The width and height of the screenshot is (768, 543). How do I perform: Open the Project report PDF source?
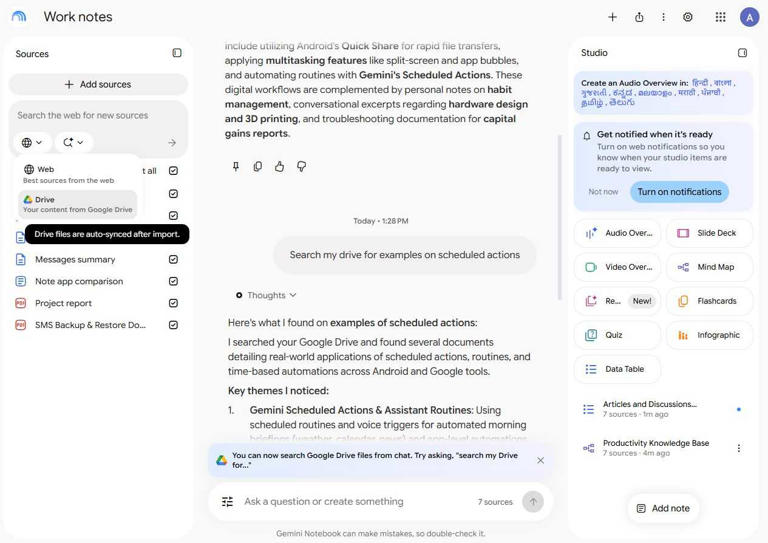(x=63, y=303)
